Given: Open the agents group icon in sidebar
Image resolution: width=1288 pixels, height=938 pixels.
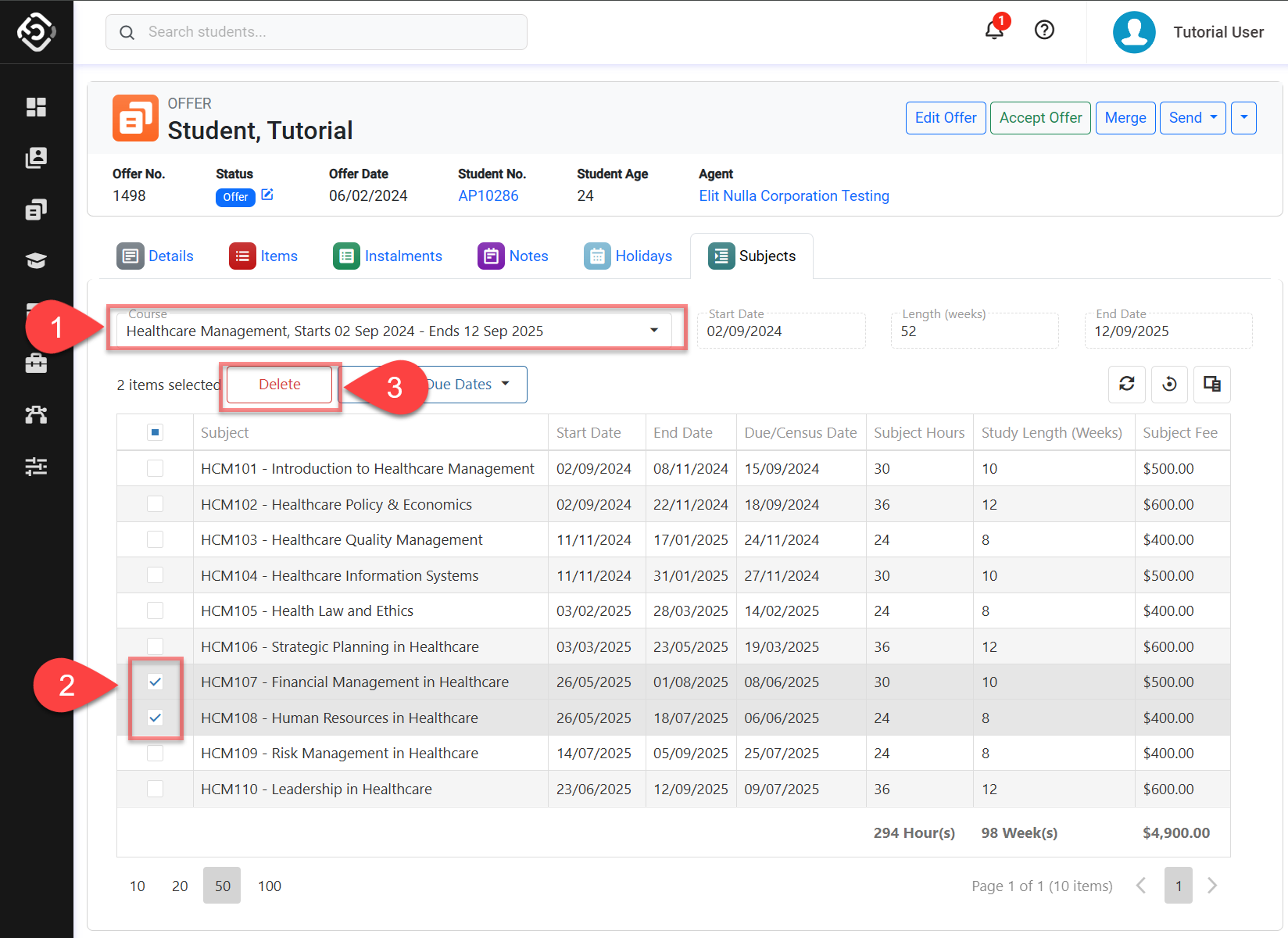Looking at the screenshot, I should coord(36,415).
